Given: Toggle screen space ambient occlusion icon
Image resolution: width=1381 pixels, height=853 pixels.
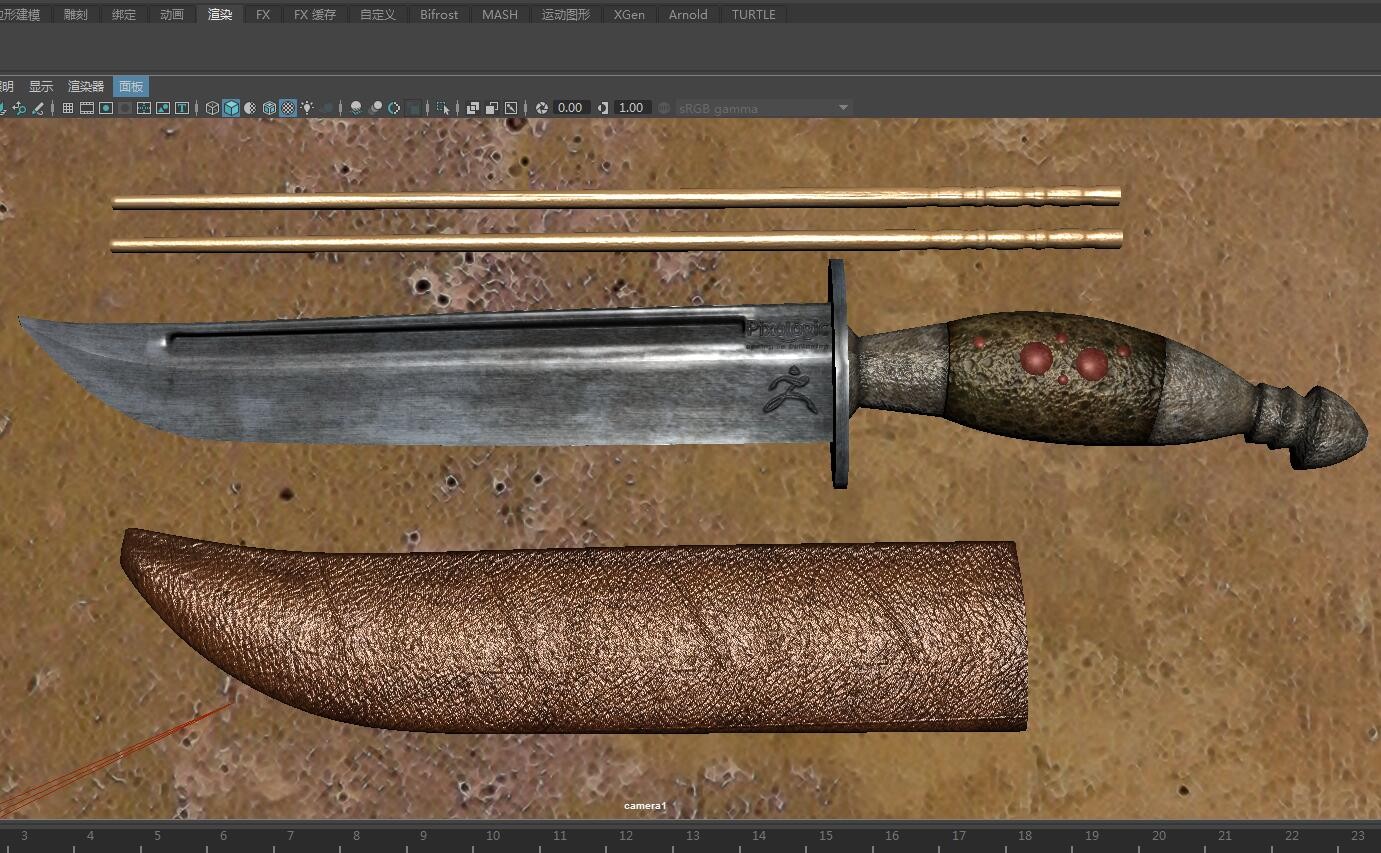Looking at the screenshot, I should click(356, 108).
